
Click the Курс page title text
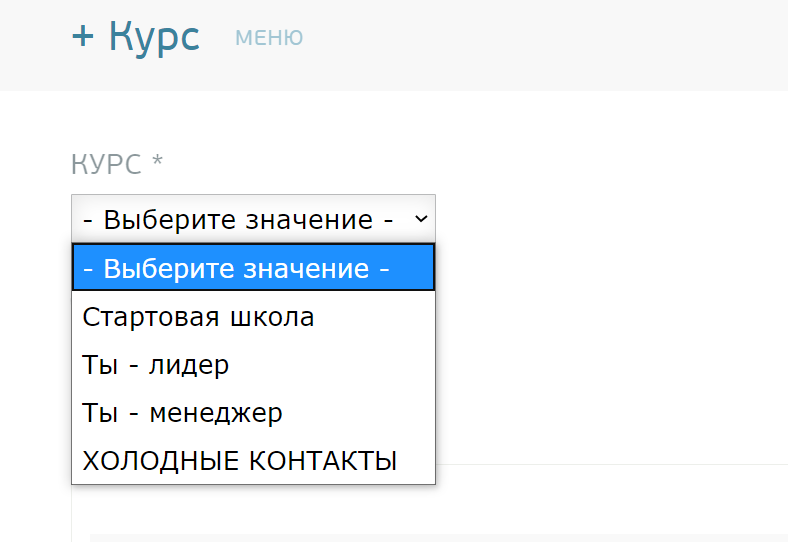pos(154,37)
